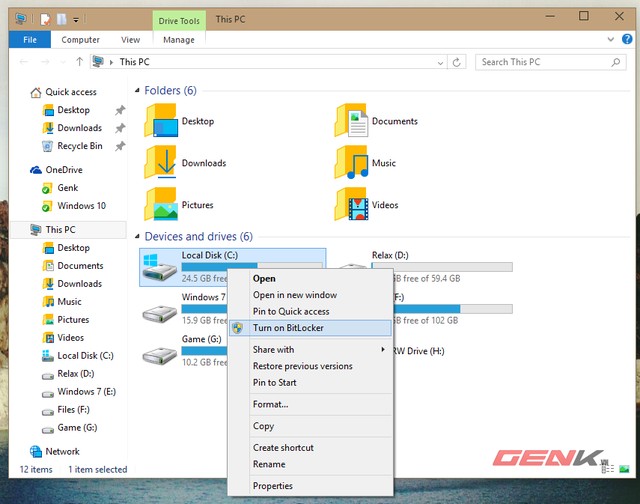Viewport: 640px width, 504px height.
Task: Collapse the Devices and drives (6) section
Action: click(137, 236)
